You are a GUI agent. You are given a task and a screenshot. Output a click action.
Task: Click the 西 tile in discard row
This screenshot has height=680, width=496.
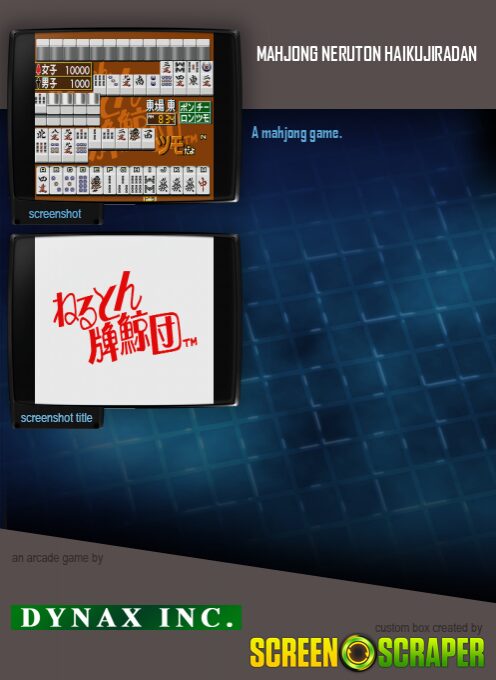148,138
